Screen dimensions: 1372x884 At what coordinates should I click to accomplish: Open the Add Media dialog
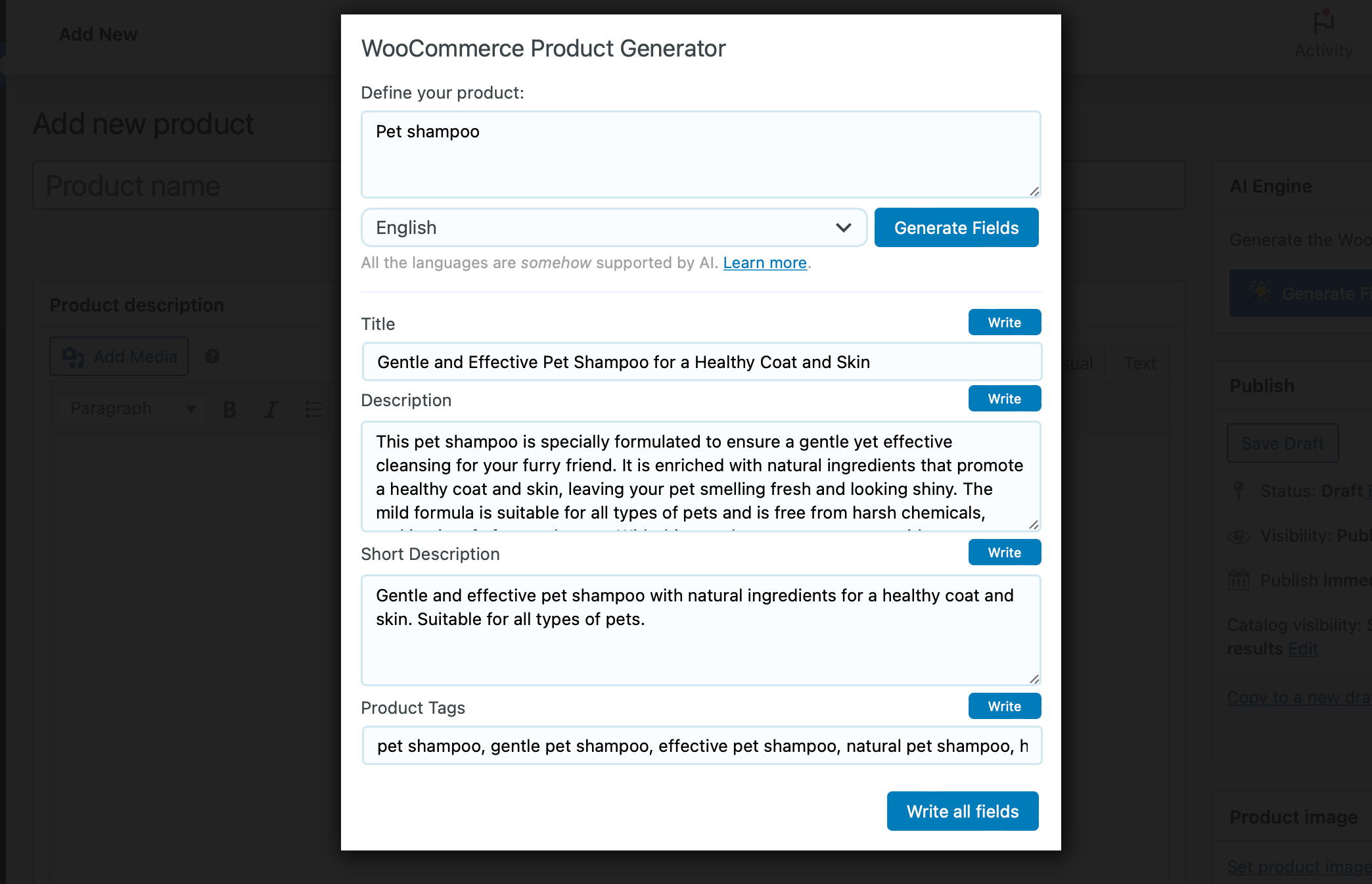118,356
